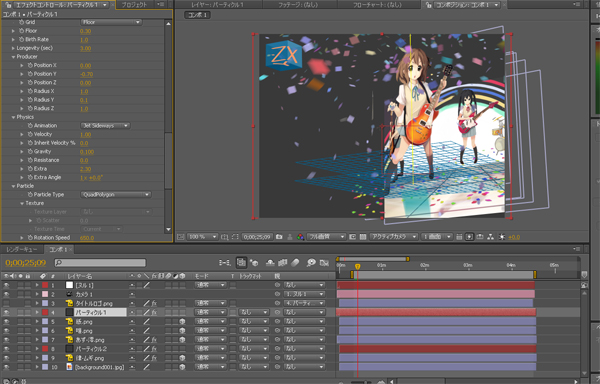Viewport: 600px width, 384px height.
Task: Click the Rotation Speed value 650.0
Action: pyautogui.click(x=87, y=238)
